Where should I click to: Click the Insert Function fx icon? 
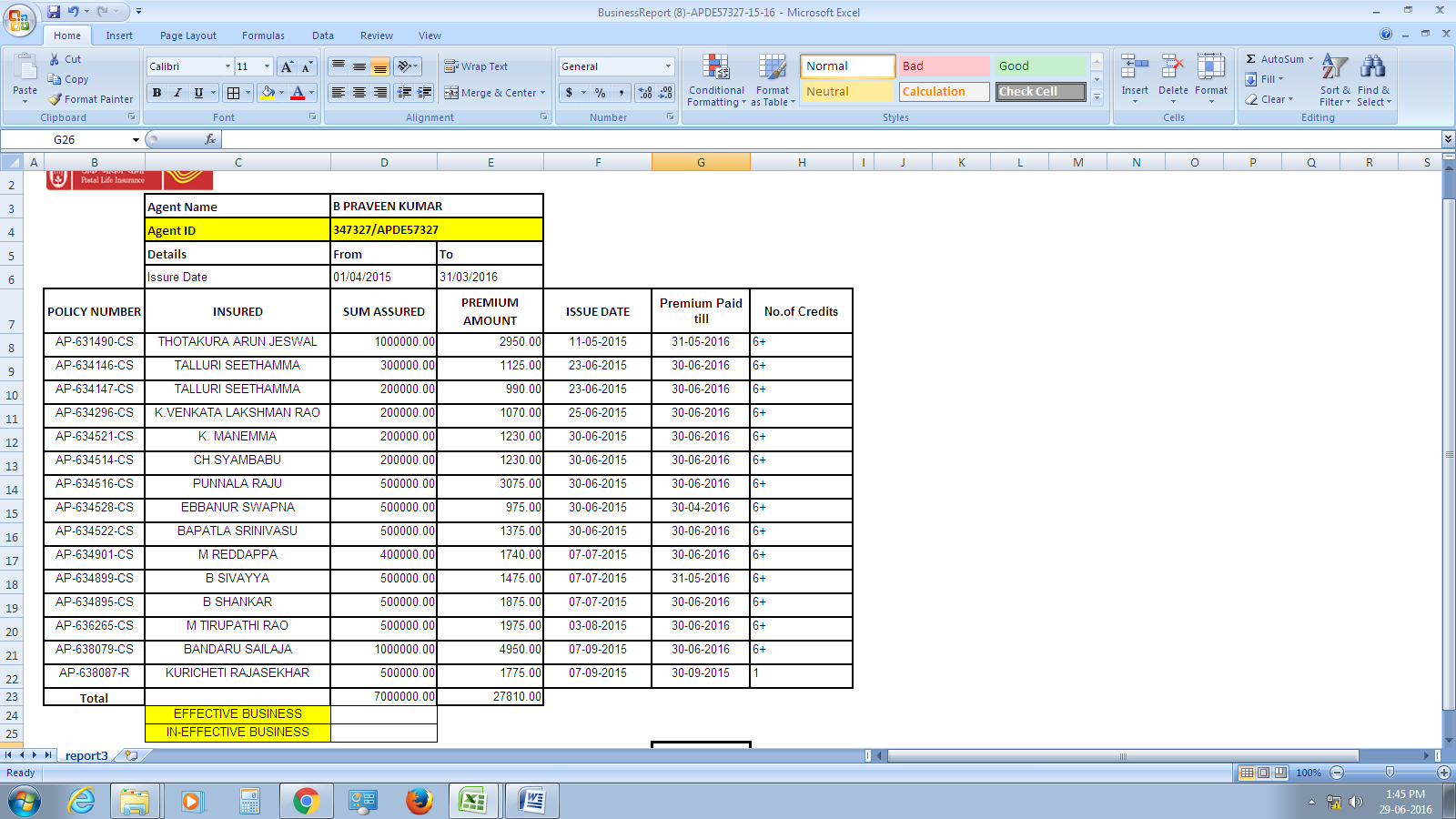pos(210,139)
